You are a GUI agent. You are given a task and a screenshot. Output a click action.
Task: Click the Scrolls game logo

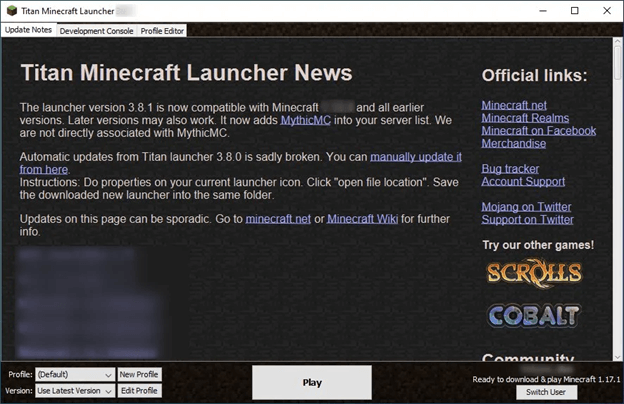click(534, 273)
